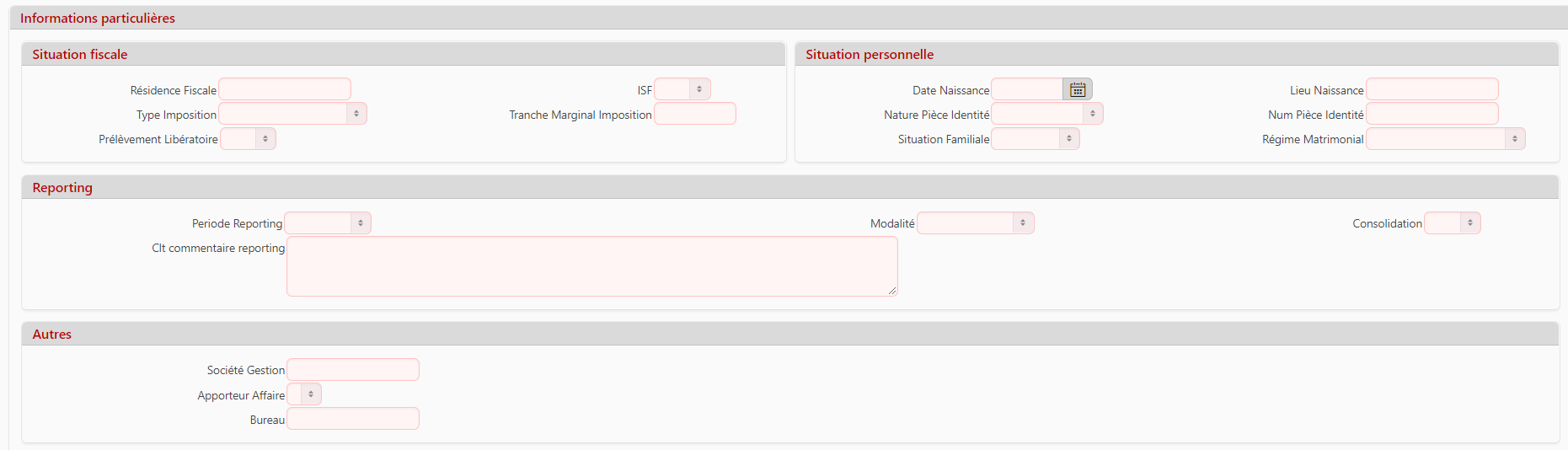Click the comment textarea resize handle
The image size is (1568, 450).
(892, 291)
